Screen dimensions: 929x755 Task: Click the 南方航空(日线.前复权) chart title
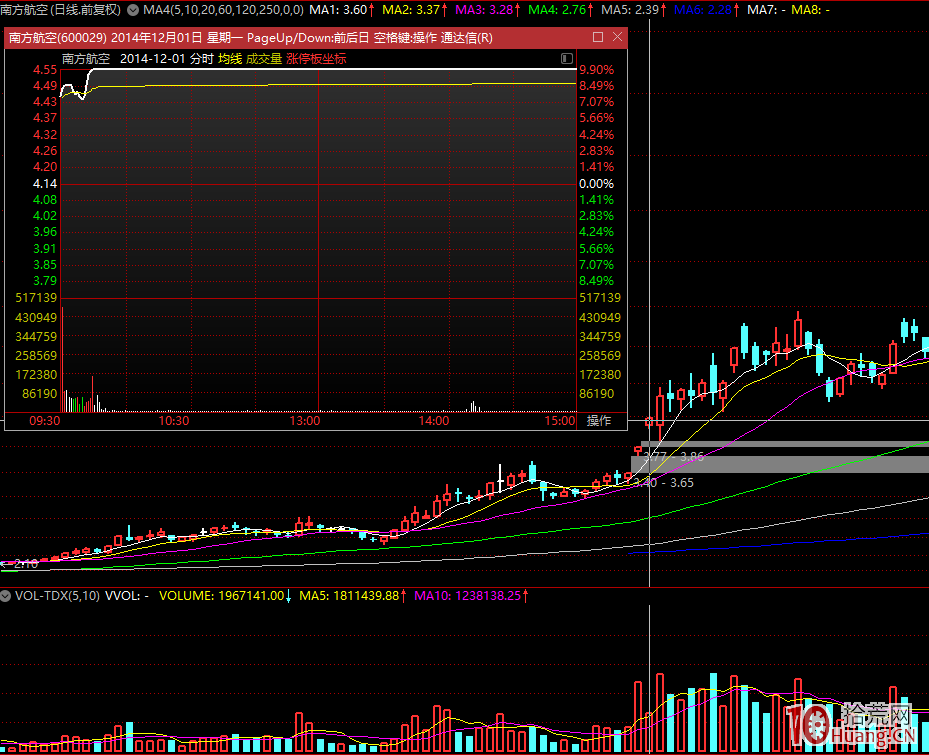(x=60, y=10)
